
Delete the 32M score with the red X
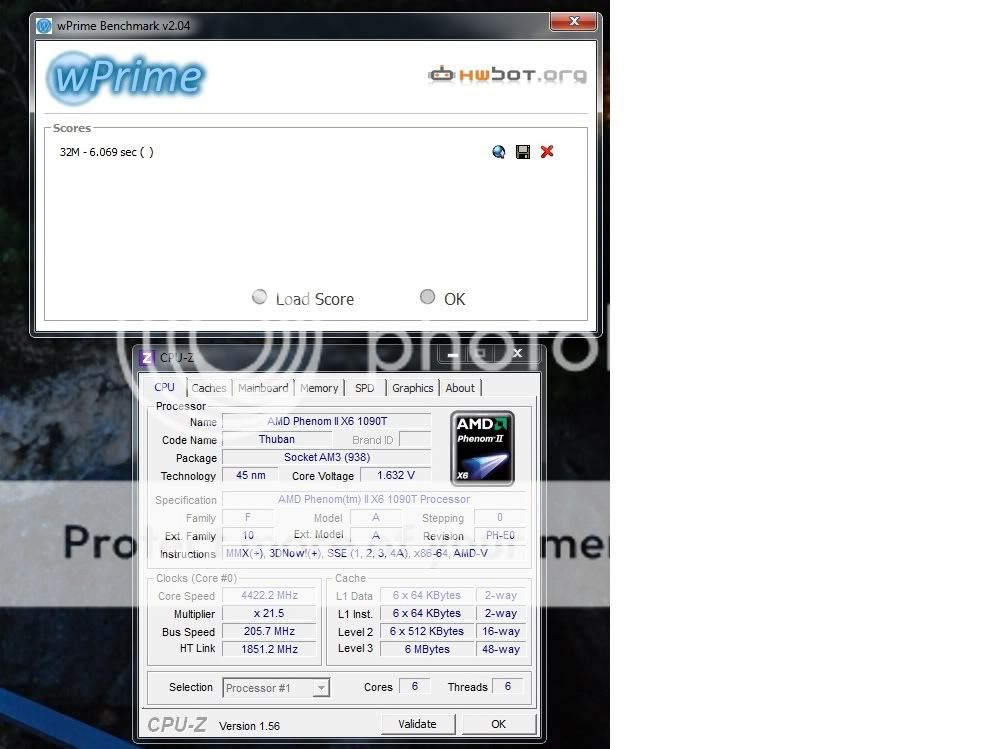click(546, 151)
